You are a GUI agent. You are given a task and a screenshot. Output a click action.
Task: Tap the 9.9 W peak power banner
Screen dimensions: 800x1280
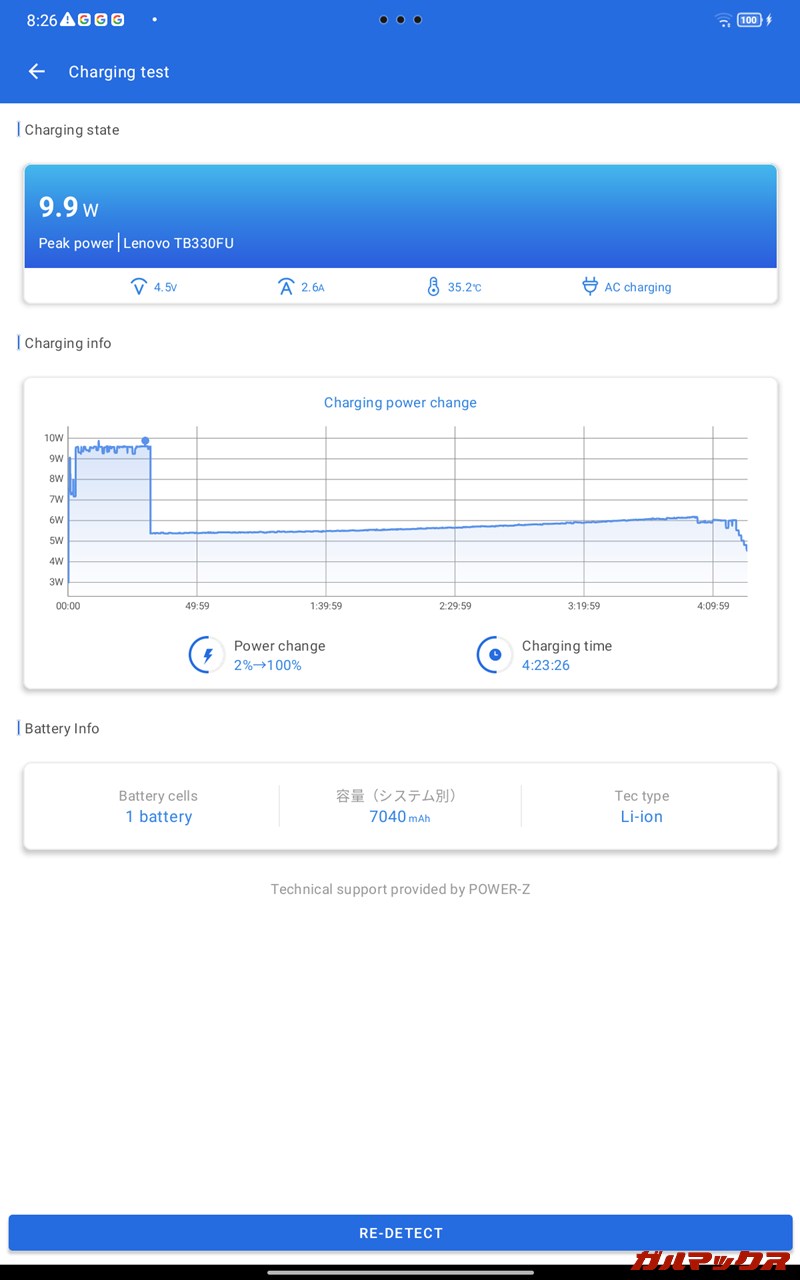(400, 216)
